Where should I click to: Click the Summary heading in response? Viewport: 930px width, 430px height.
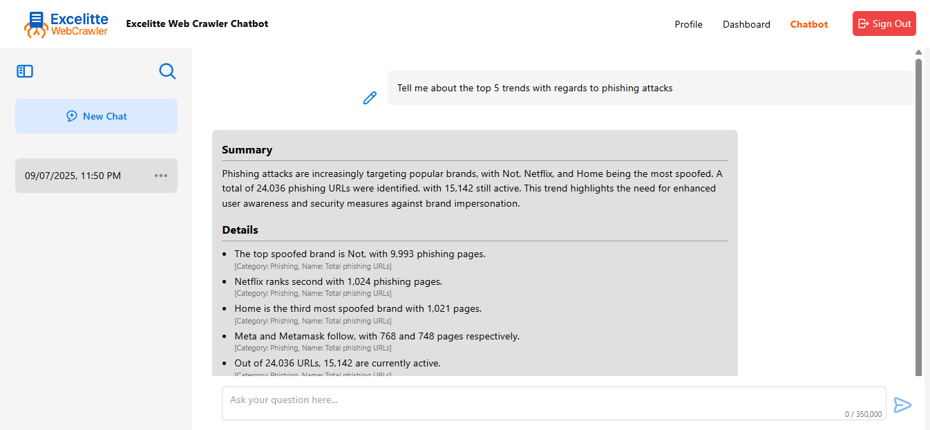247,150
